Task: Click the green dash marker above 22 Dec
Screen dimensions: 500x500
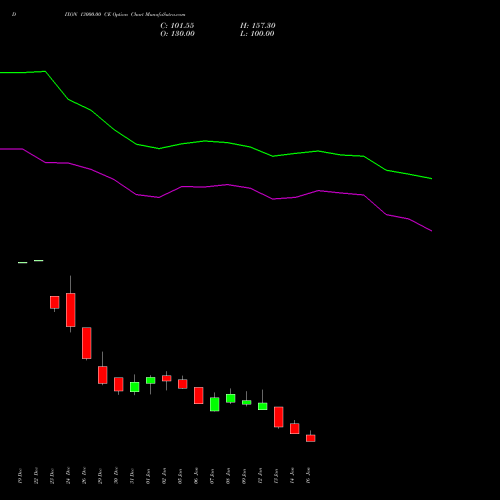Action: [x=39, y=261]
